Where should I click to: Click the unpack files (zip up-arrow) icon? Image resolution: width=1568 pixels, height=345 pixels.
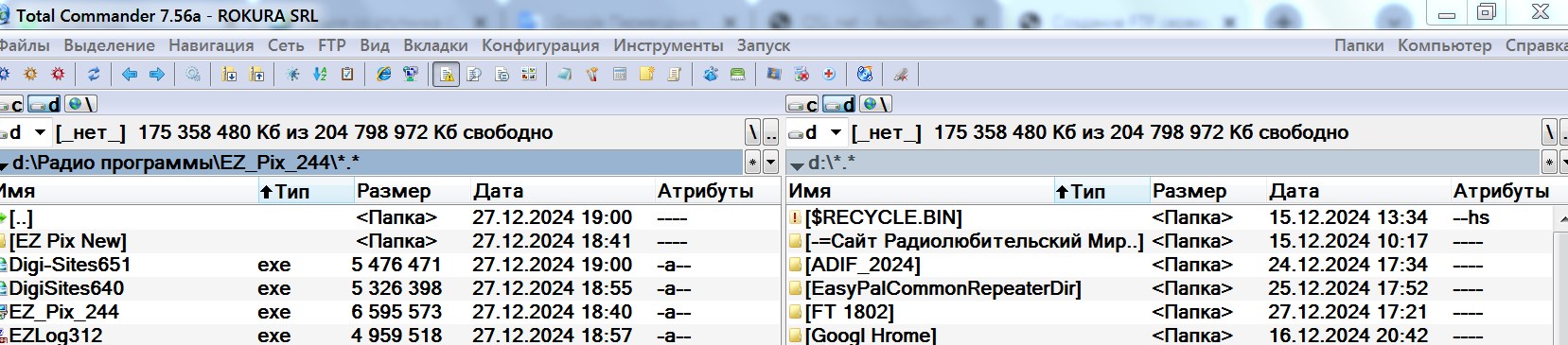pos(256,75)
